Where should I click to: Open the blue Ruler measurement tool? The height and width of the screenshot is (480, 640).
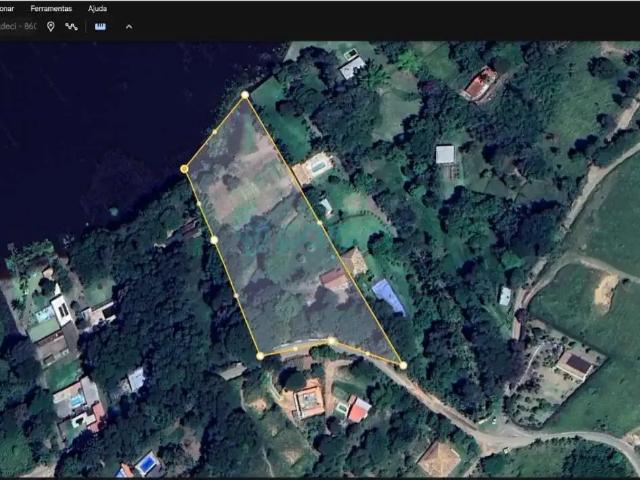[x=100, y=26]
